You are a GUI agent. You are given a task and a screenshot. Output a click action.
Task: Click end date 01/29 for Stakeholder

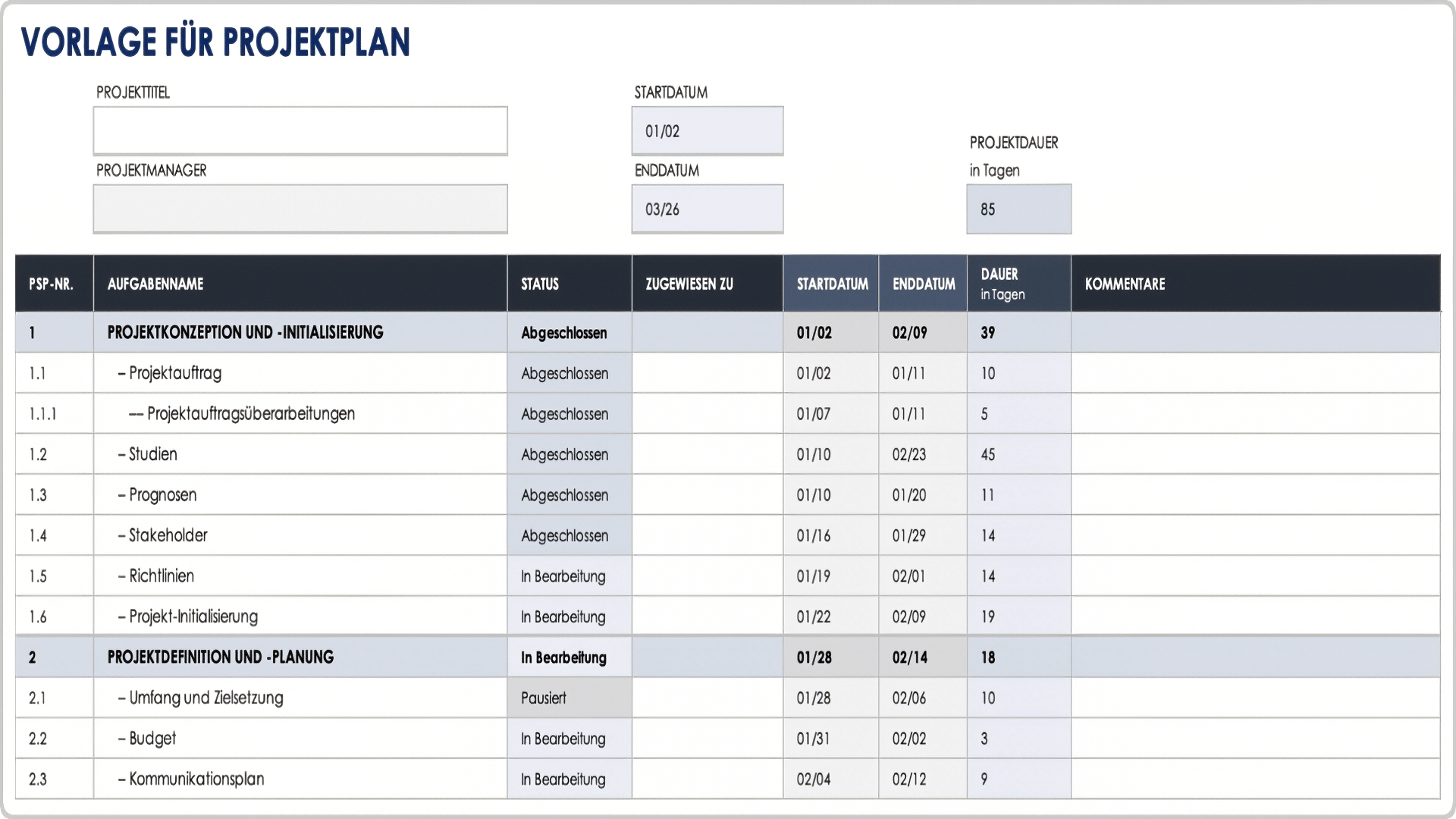pyautogui.click(x=923, y=535)
